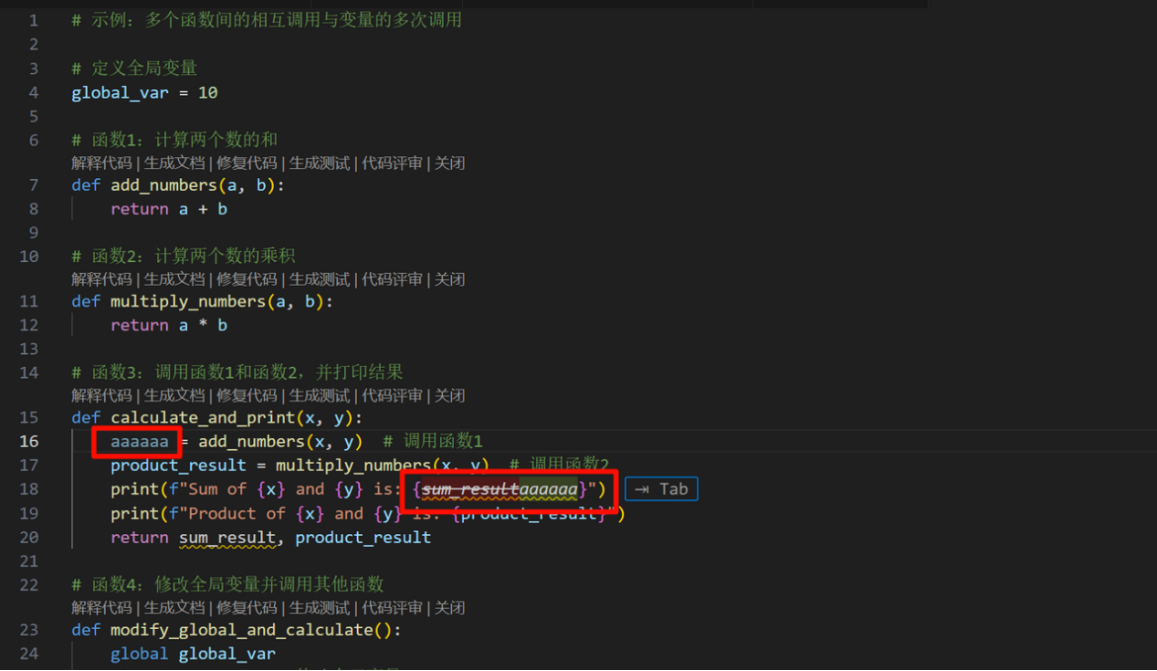Place cursor on aaaaaa variable in line 16

(139, 441)
